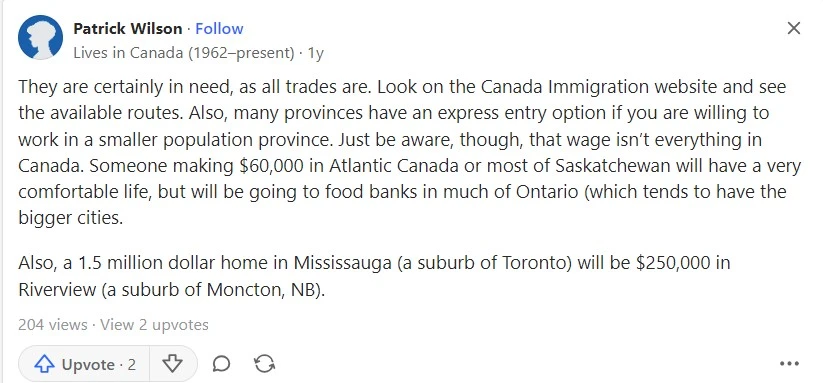Click the '$60,000' figure in the text
Screen dimensions: 823x383
tap(271, 165)
